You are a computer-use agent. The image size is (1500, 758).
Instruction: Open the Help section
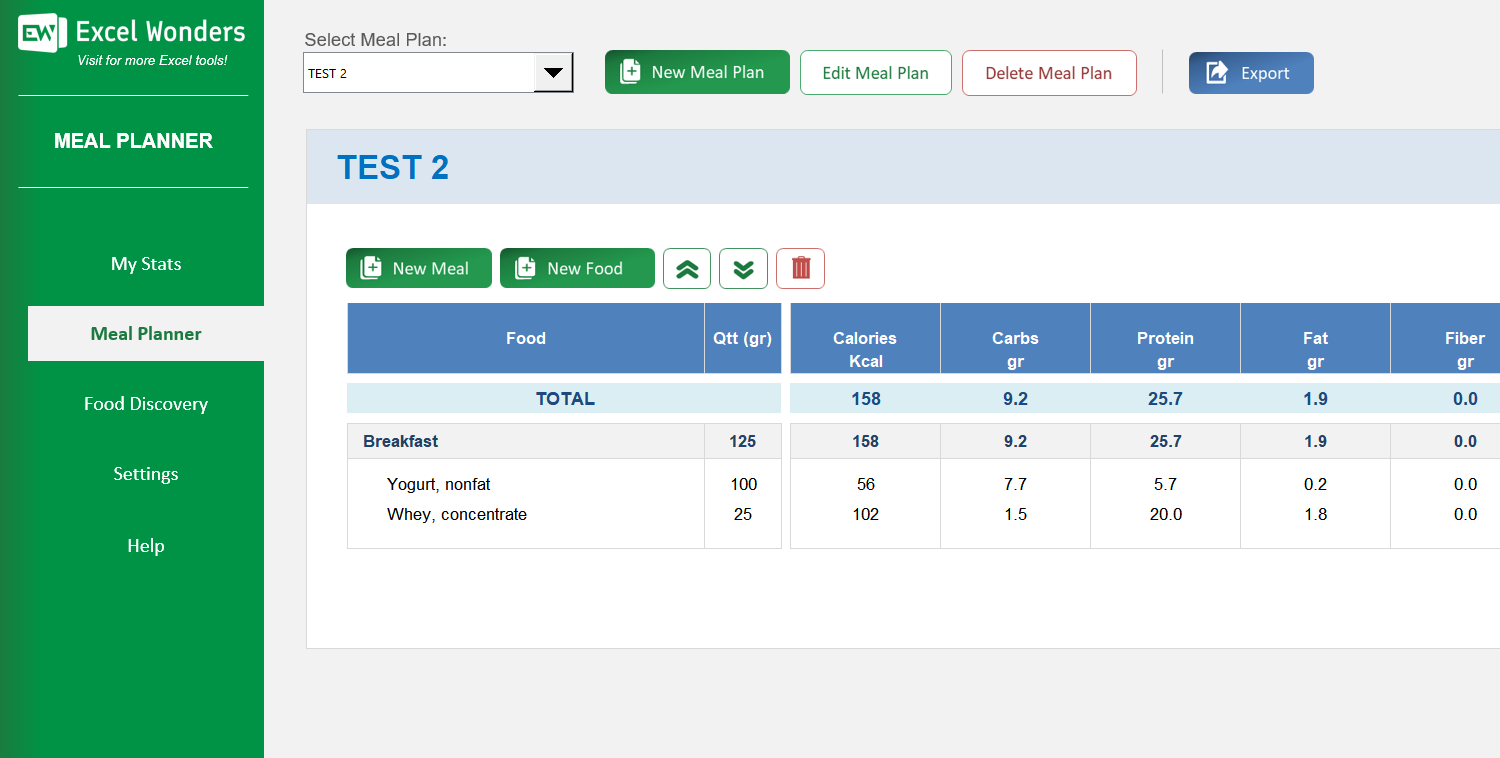(145, 545)
